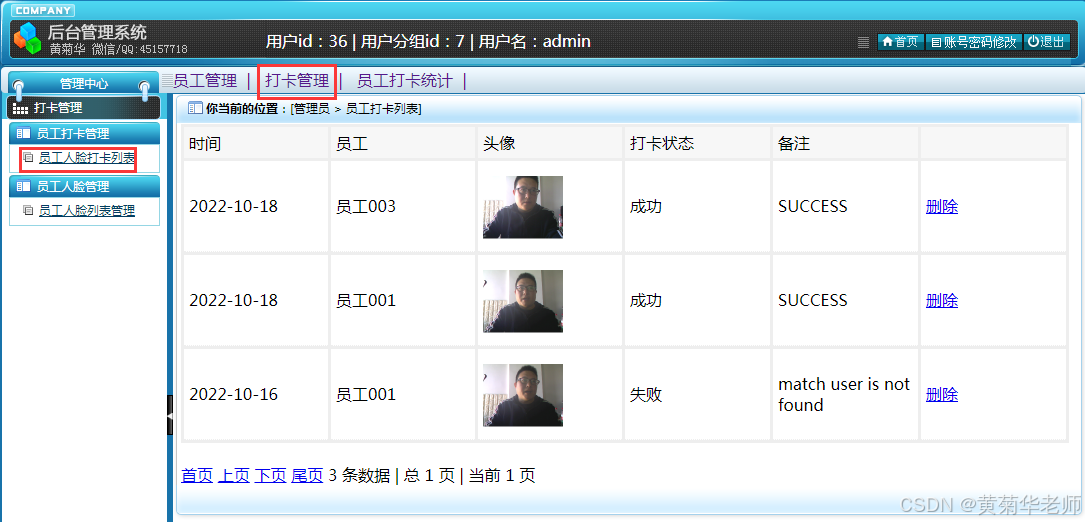Viewport: 1085px width, 522px height.
Task: Click breadcrumb icon before 你当前的位置
Action: tap(196, 108)
